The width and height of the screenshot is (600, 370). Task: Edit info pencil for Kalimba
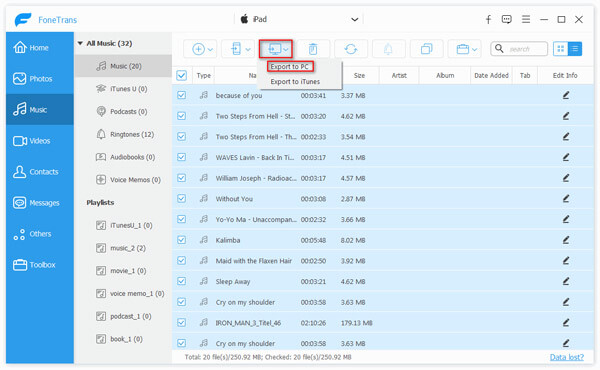(566, 240)
